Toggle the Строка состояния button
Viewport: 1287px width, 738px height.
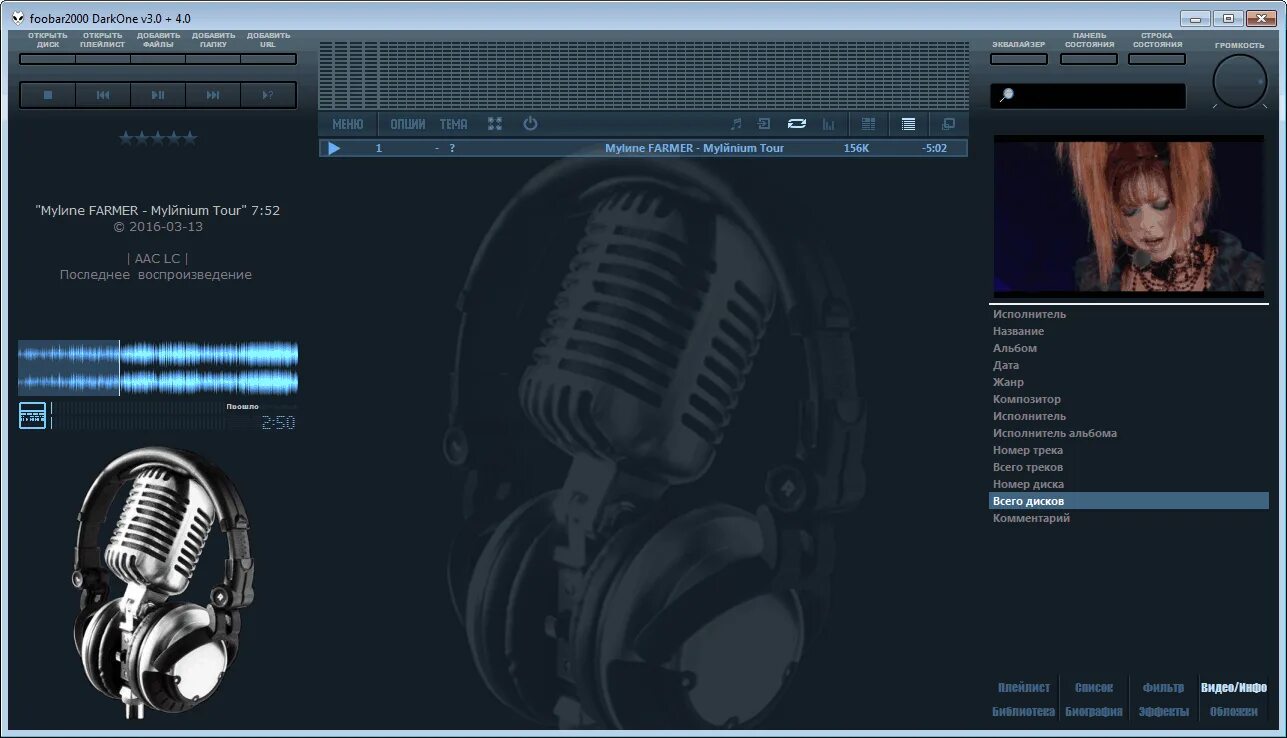[x=1157, y=59]
